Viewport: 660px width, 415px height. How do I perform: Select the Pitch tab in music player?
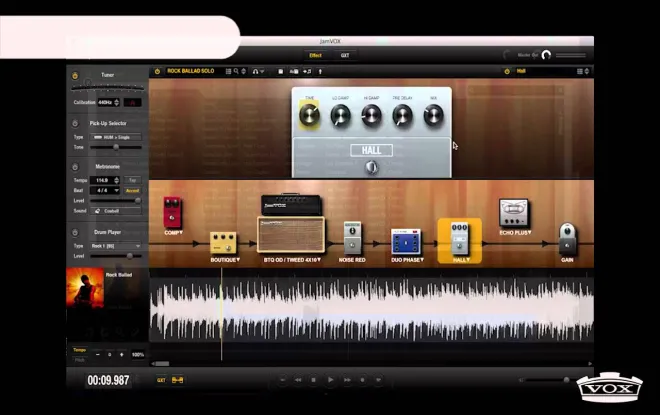79,360
